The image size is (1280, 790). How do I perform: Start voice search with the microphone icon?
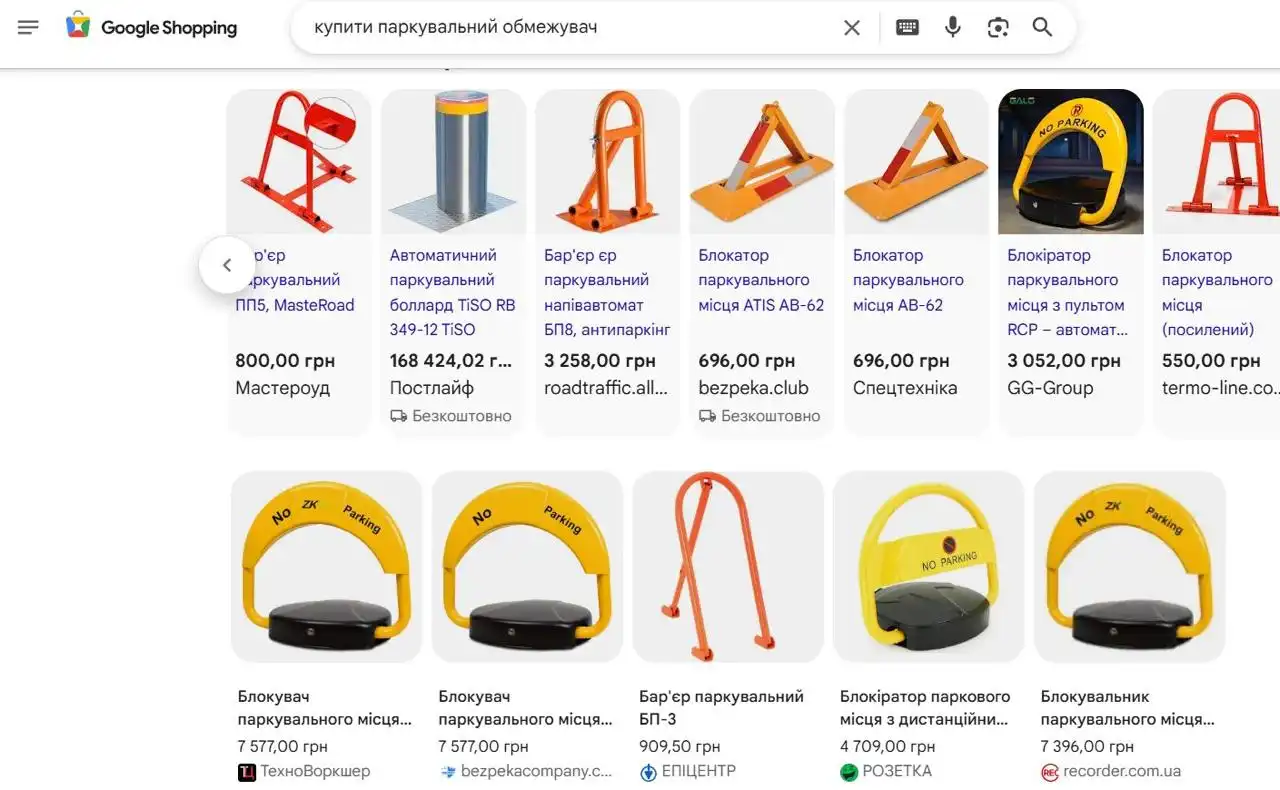[x=952, y=27]
